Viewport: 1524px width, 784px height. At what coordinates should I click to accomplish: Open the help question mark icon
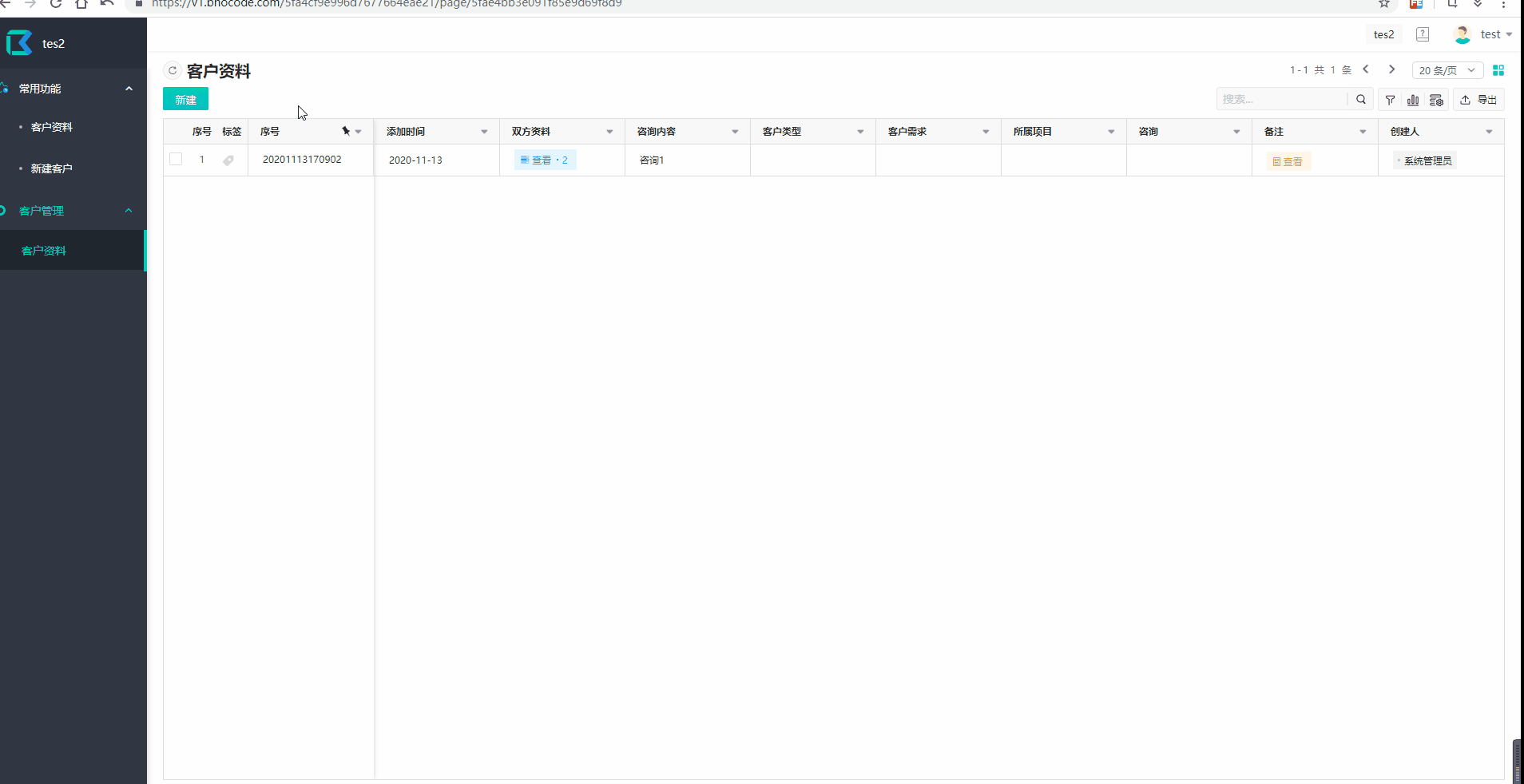[x=1423, y=34]
